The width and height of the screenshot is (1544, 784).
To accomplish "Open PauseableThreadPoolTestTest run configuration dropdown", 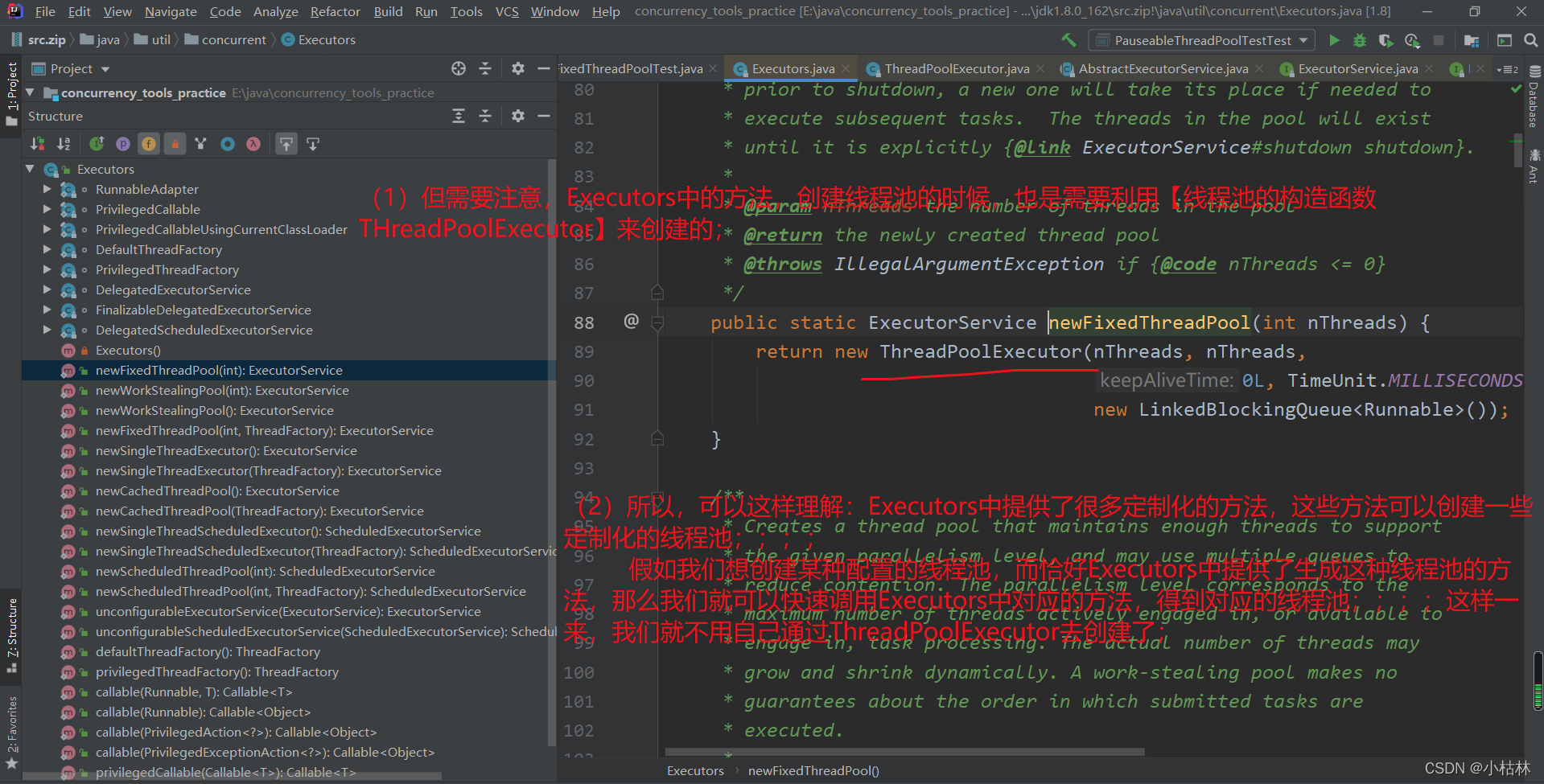I will [x=1202, y=40].
